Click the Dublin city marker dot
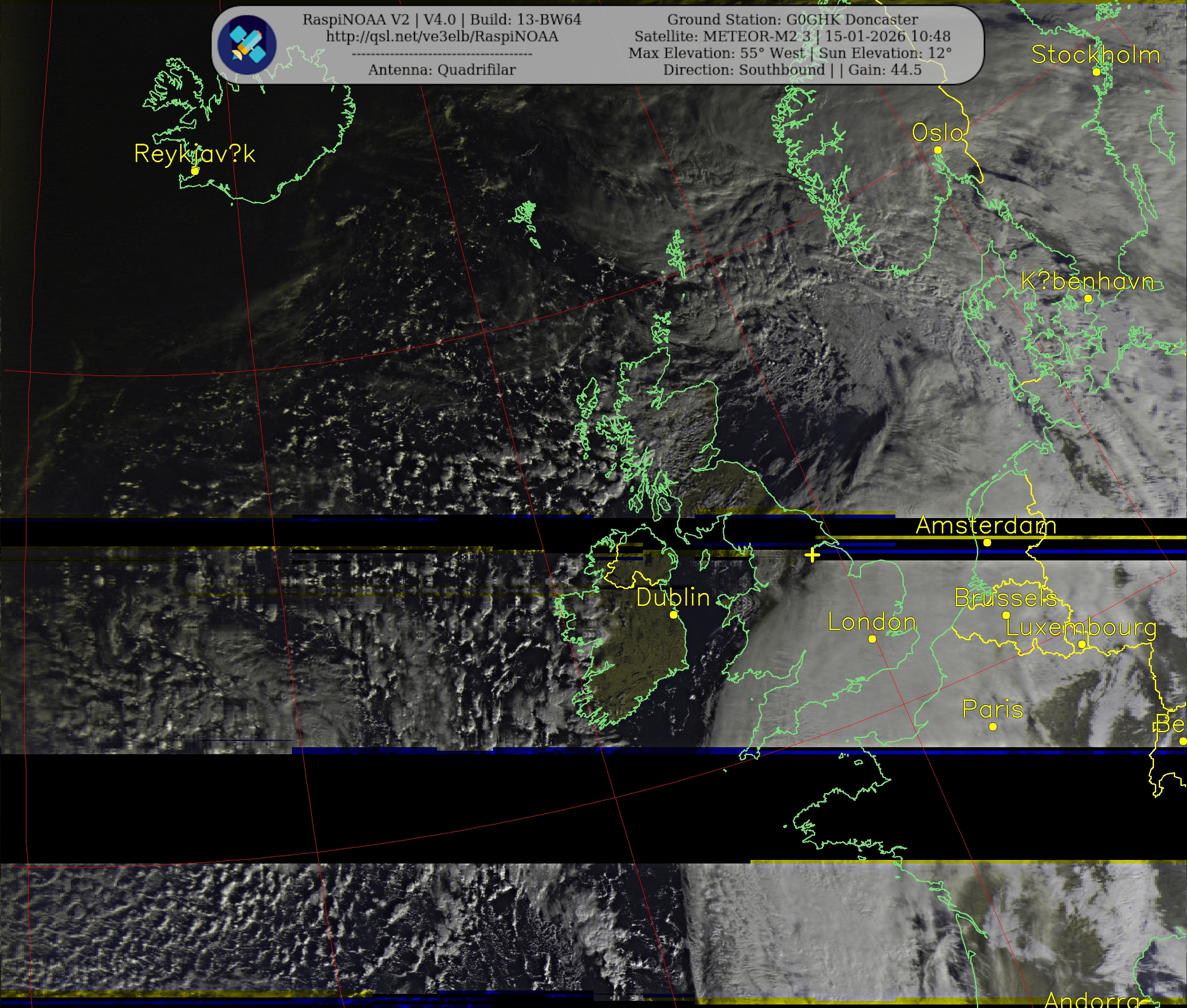The height and width of the screenshot is (1008, 1187). pyautogui.click(x=673, y=615)
